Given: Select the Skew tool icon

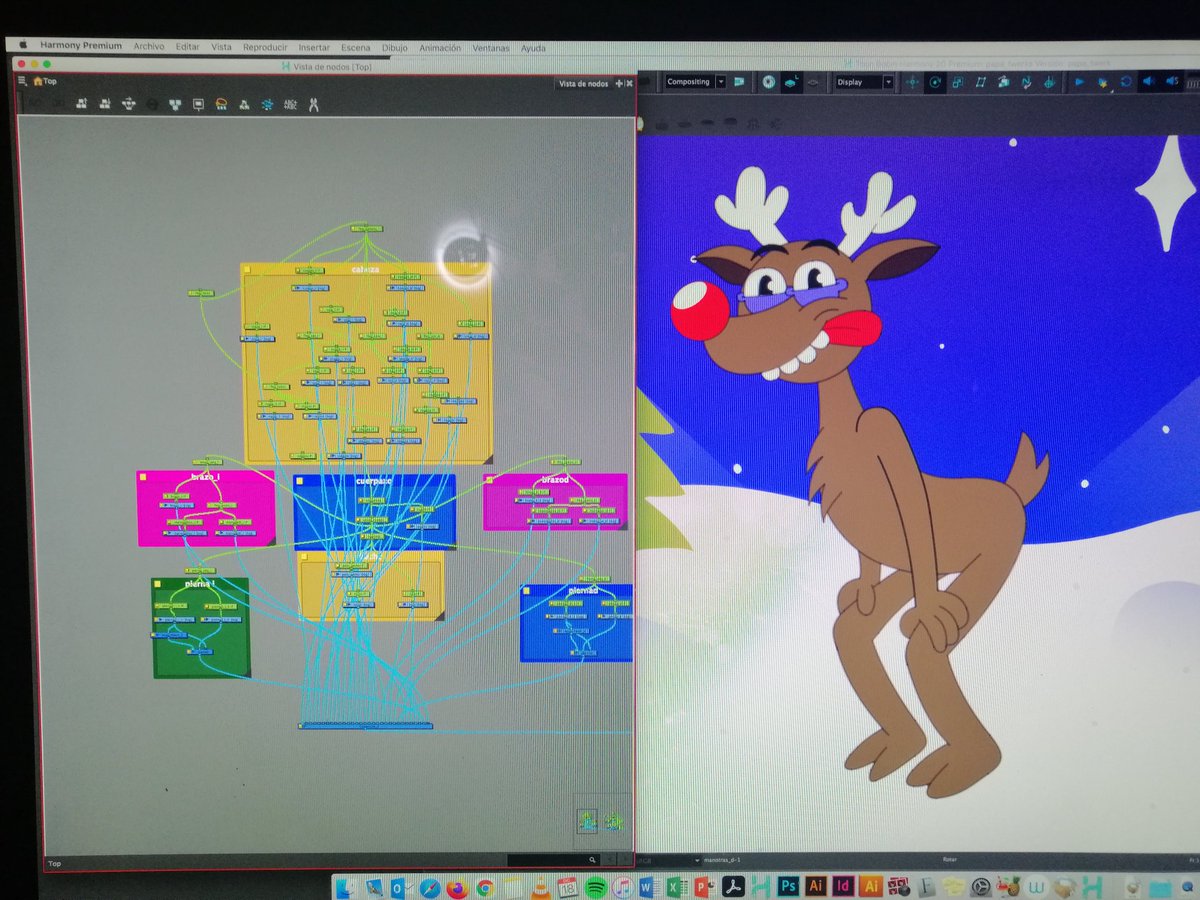Looking at the screenshot, I should (981, 82).
